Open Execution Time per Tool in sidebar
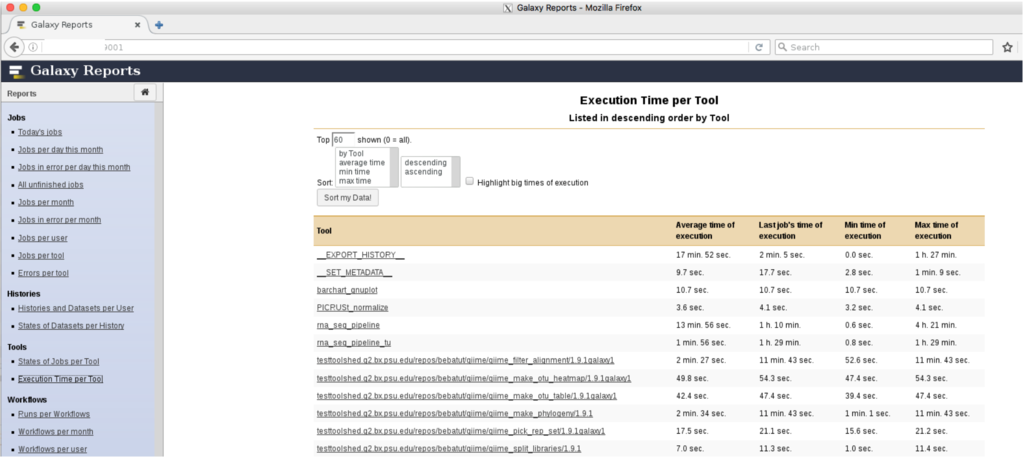1023x457 pixels. [x=60, y=379]
